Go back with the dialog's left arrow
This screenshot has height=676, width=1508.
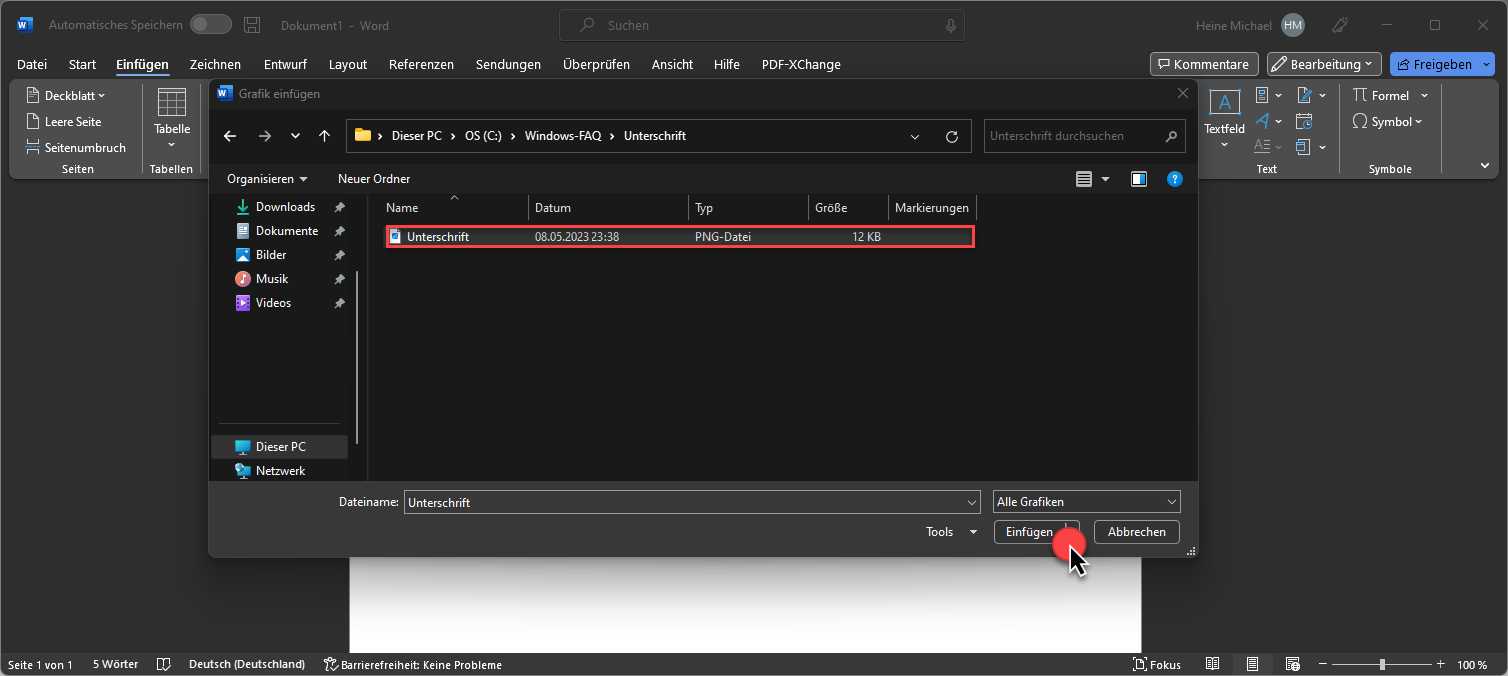(230, 136)
